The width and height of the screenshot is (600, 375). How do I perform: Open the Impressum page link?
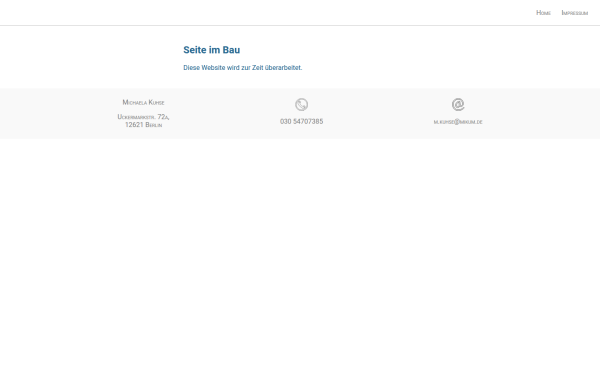tap(574, 13)
